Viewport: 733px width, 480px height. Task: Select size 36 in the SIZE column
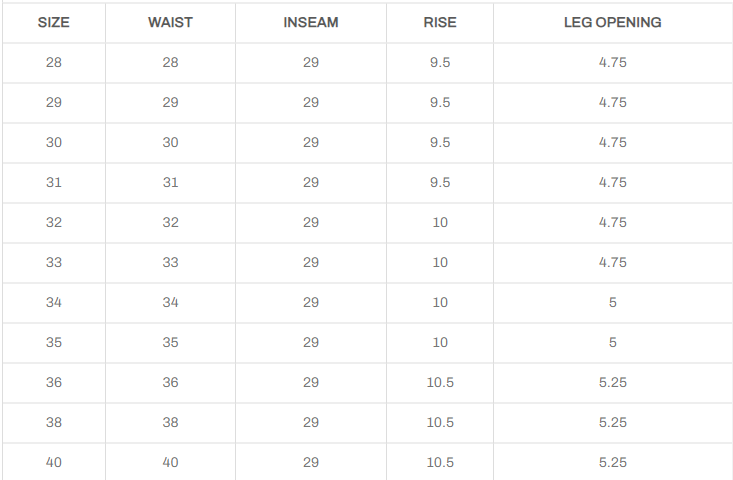coord(54,382)
